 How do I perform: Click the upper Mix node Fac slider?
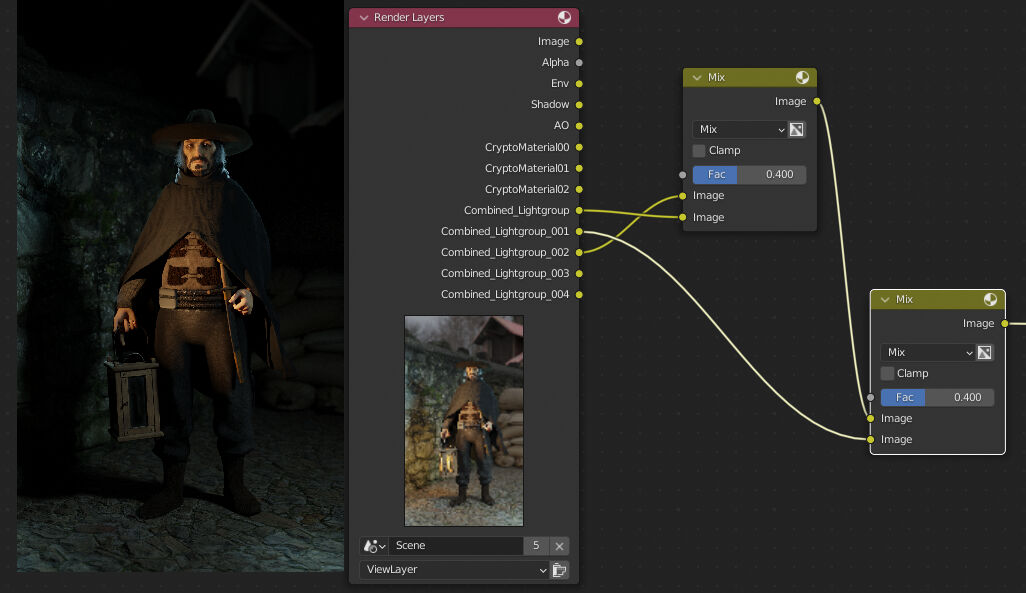click(x=749, y=175)
